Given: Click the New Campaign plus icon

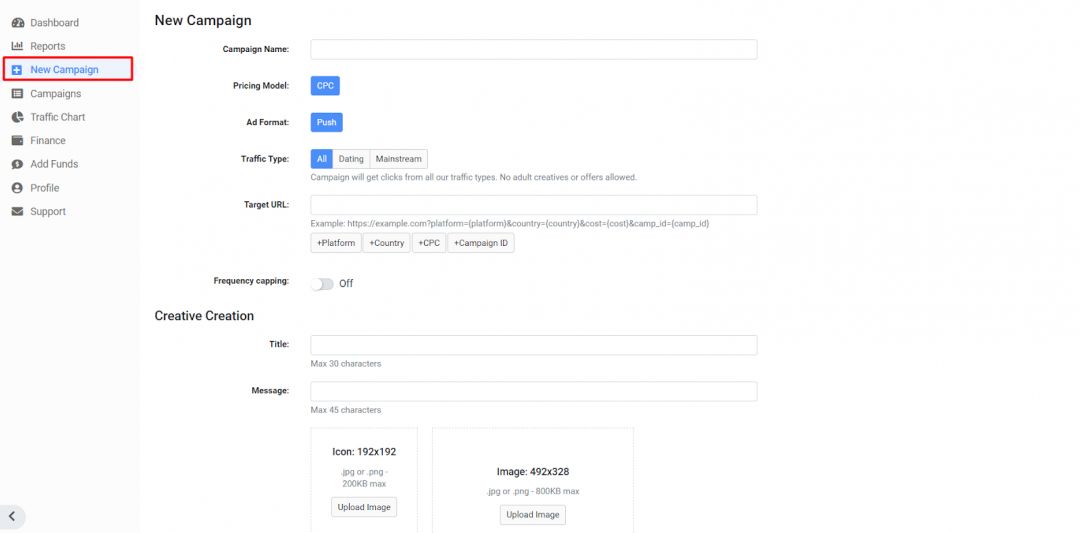Looking at the screenshot, I should pos(17,70).
